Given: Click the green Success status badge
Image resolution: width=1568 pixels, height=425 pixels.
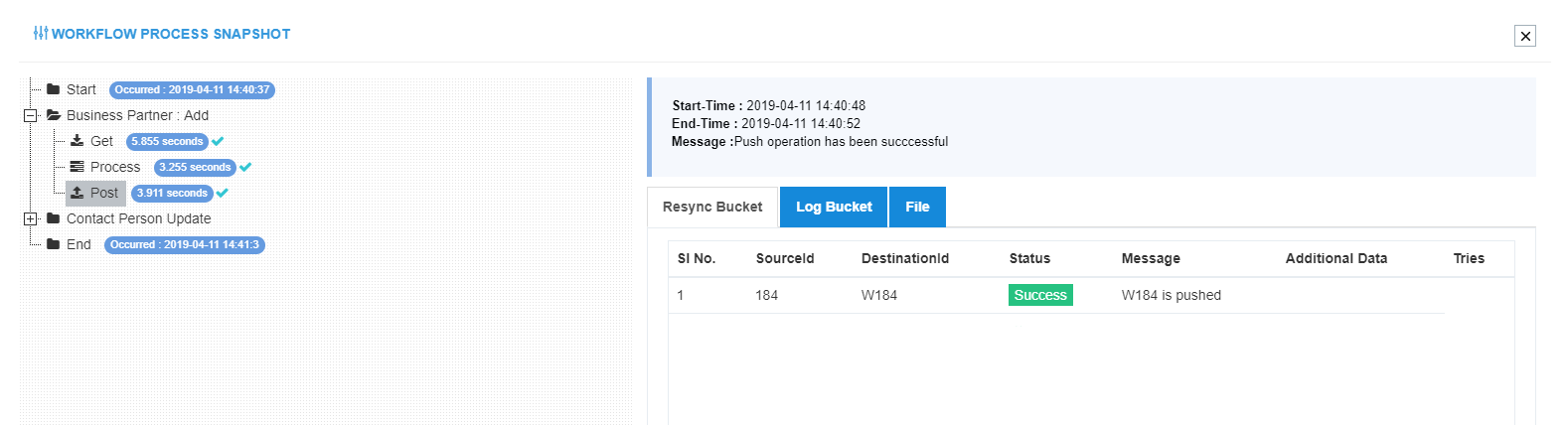Looking at the screenshot, I should click(x=1040, y=295).
